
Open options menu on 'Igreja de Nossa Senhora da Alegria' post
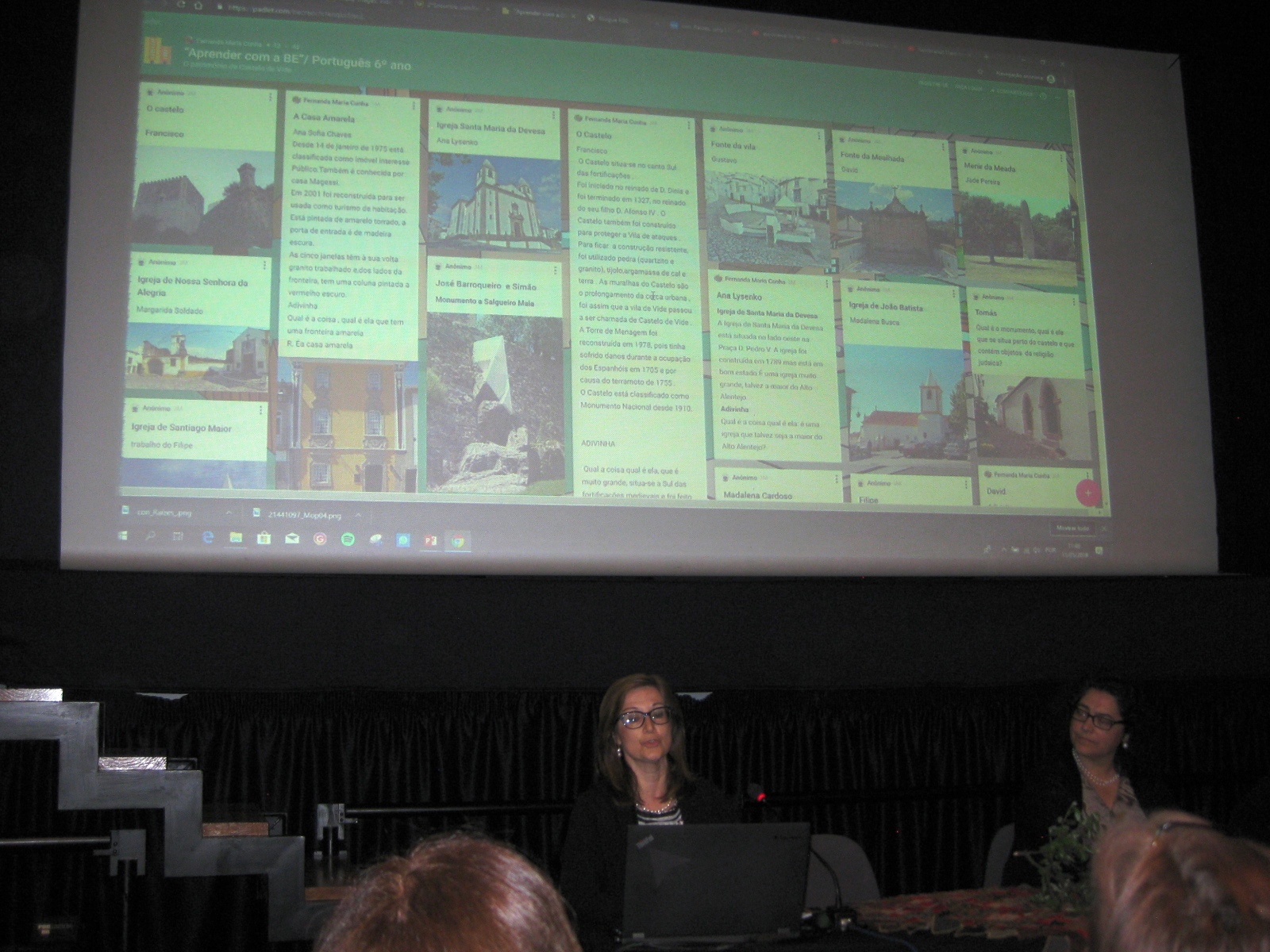264,264
